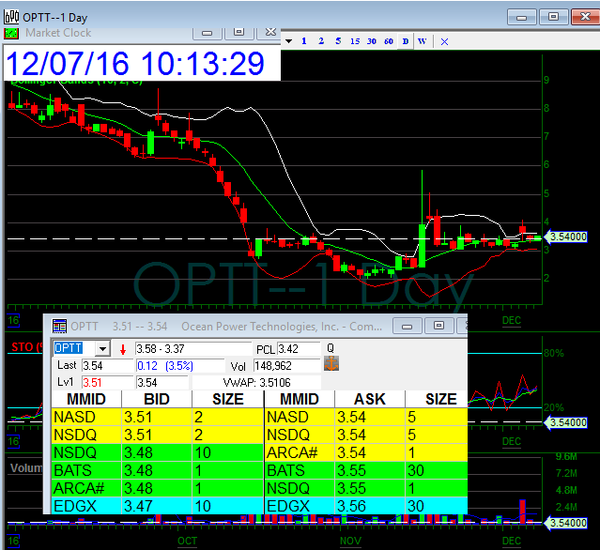Click the ASK column header

tap(369, 398)
